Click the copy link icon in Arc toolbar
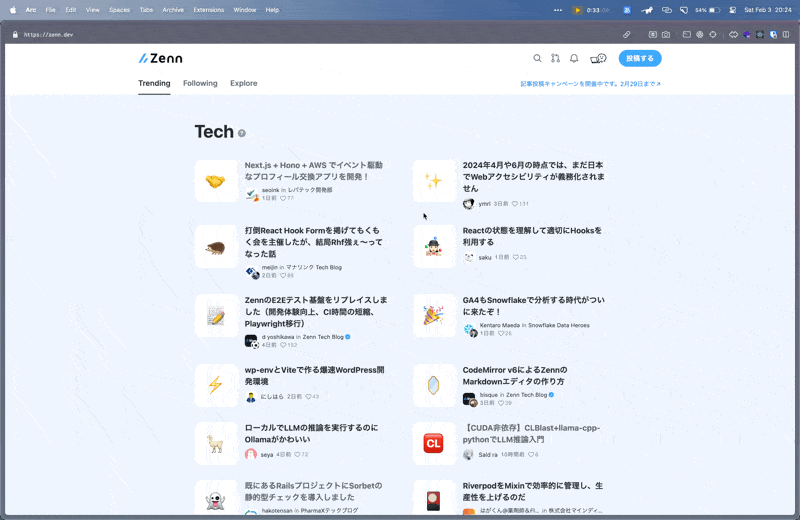Screen dimensions: 800x520 tap(627, 35)
